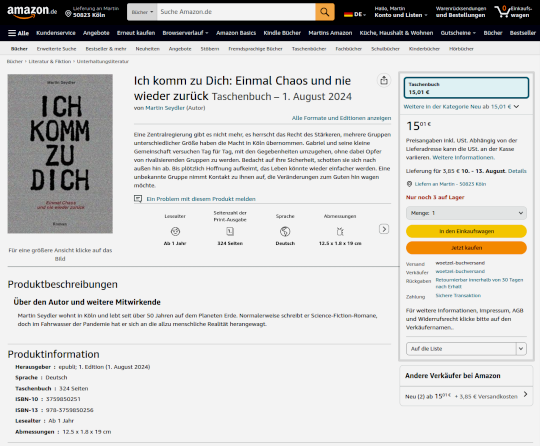Select Neuheiten subnav tab
This screenshot has height=446, width=540.
click(147, 49)
